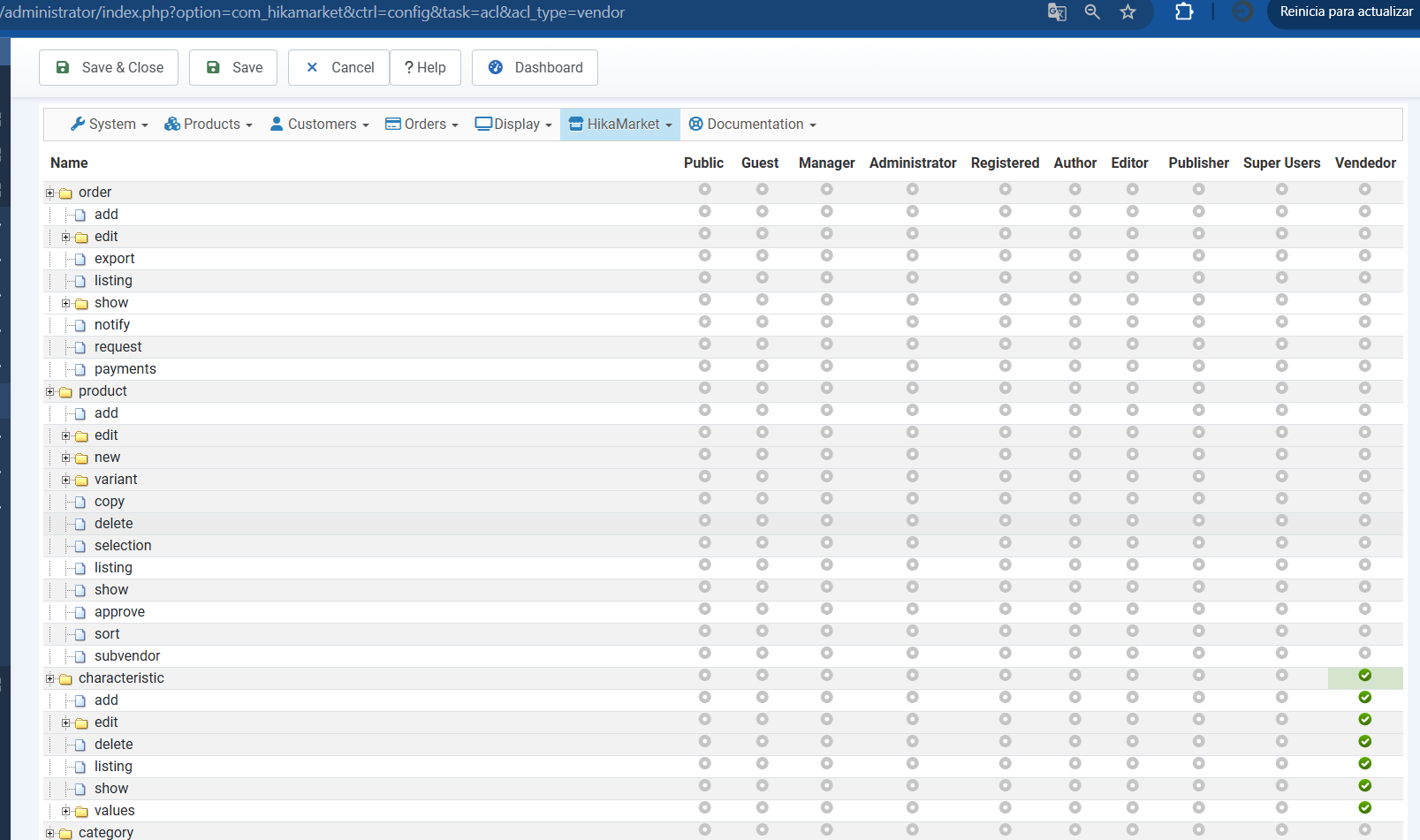Cancel the ACL configuration changes
This screenshot has width=1420, height=840.
(338, 67)
